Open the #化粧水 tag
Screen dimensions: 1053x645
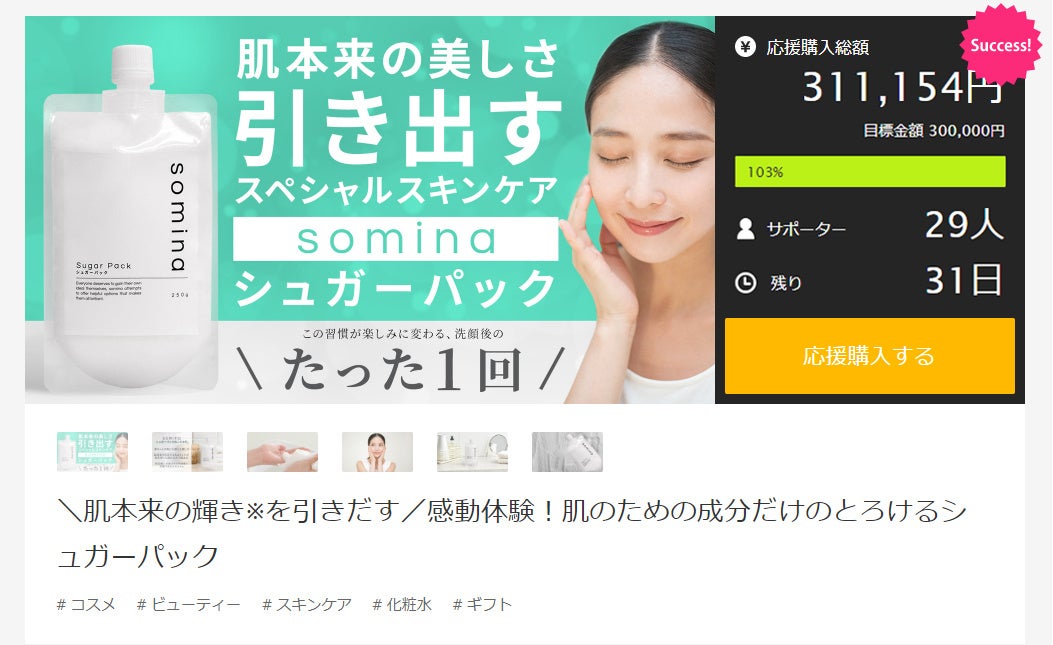coord(402,605)
